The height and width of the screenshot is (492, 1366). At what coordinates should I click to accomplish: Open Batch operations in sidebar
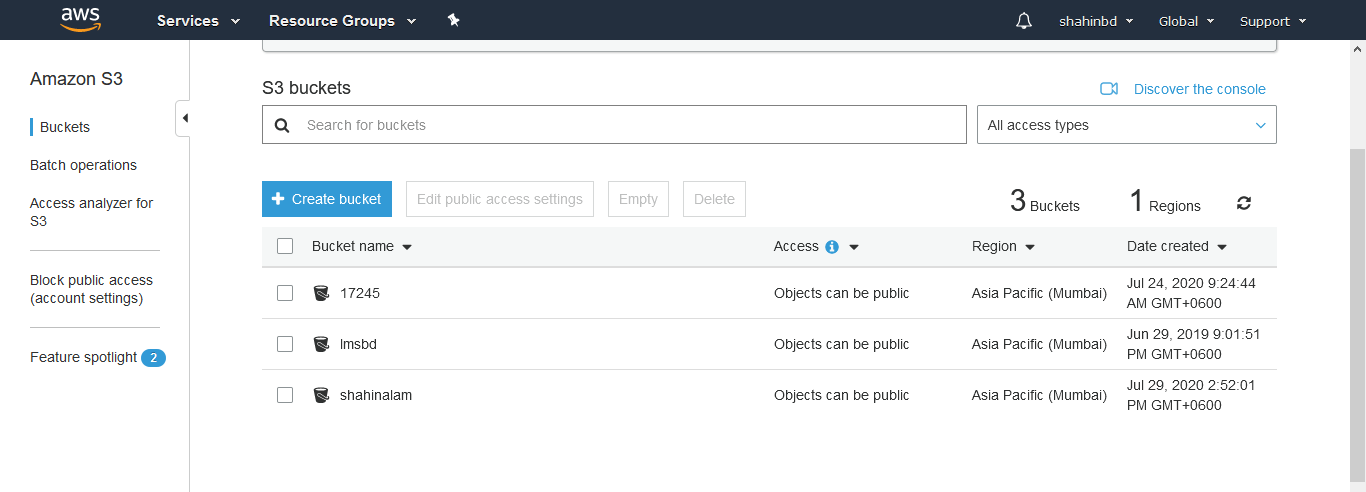click(x=83, y=165)
